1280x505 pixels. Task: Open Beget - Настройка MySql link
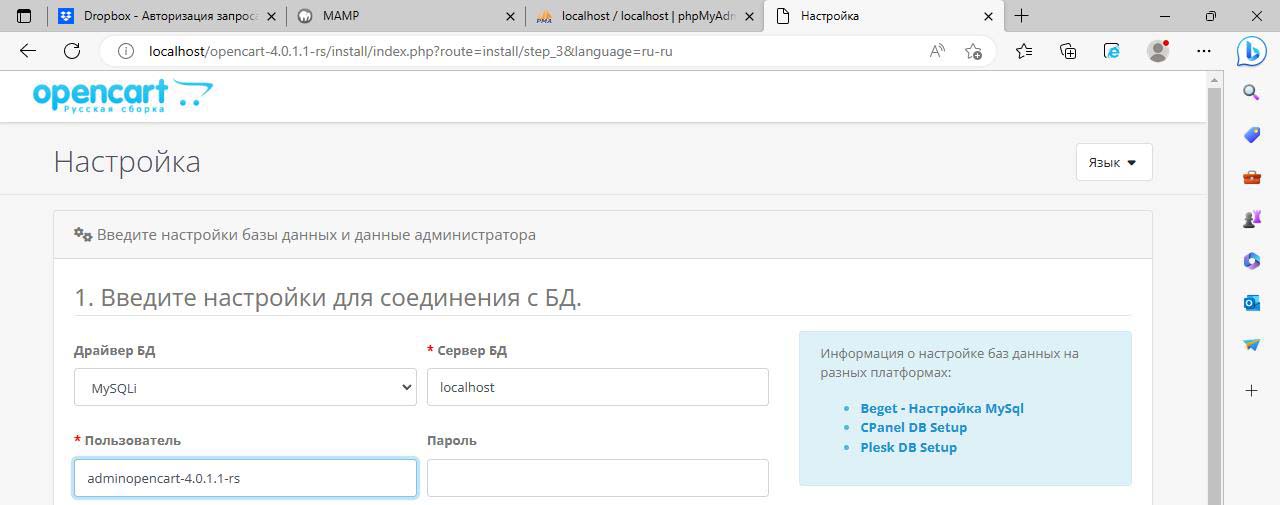941,408
